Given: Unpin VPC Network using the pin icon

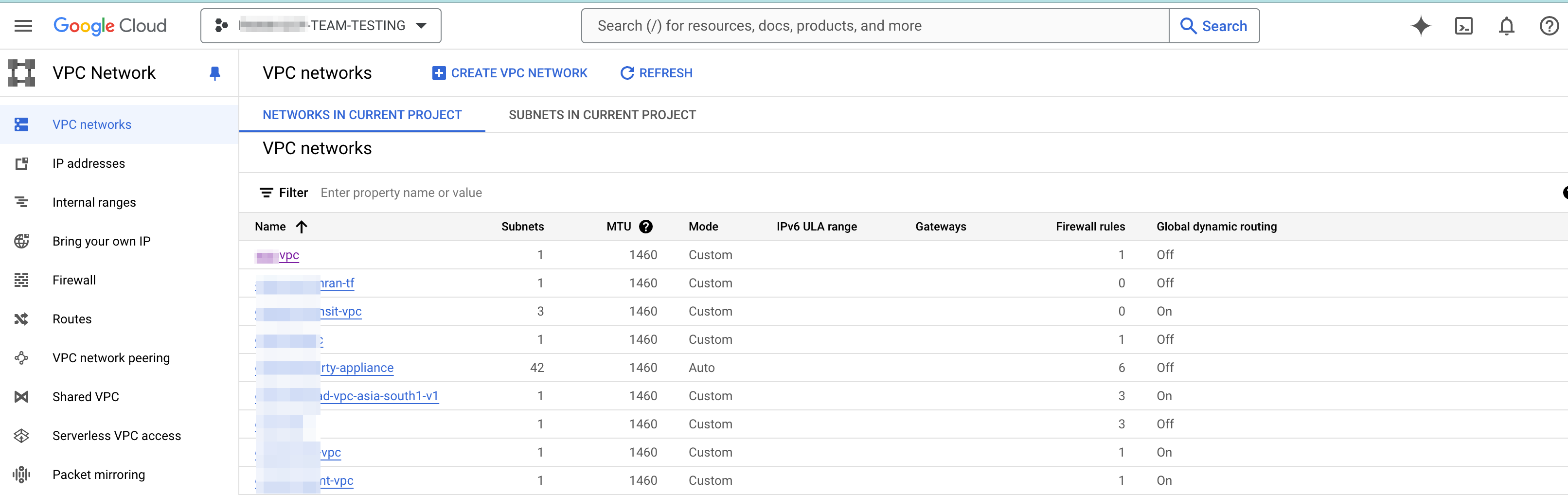Looking at the screenshot, I should point(214,73).
